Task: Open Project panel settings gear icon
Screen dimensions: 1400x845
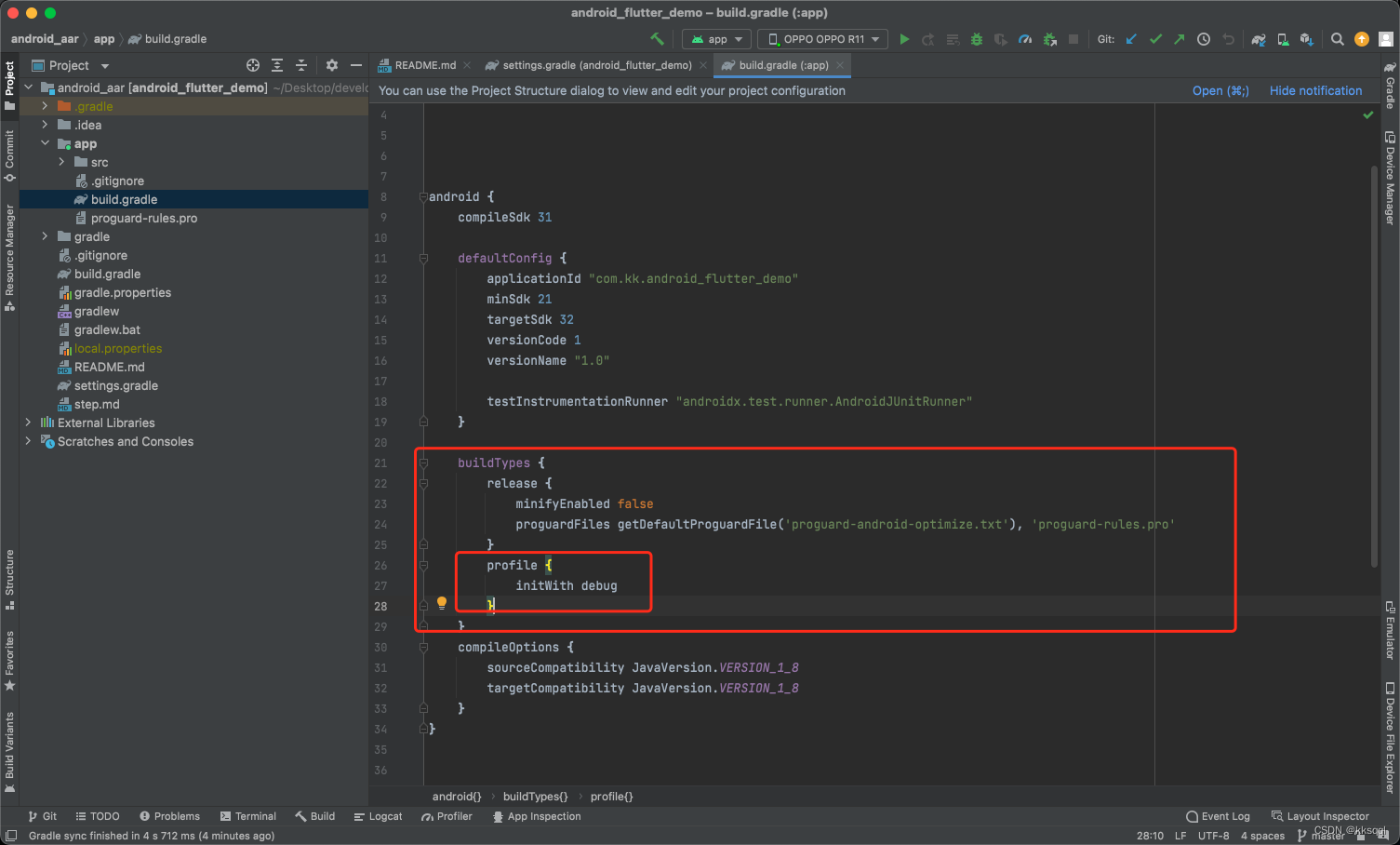Action: pyautogui.click(x=331, y=65)
